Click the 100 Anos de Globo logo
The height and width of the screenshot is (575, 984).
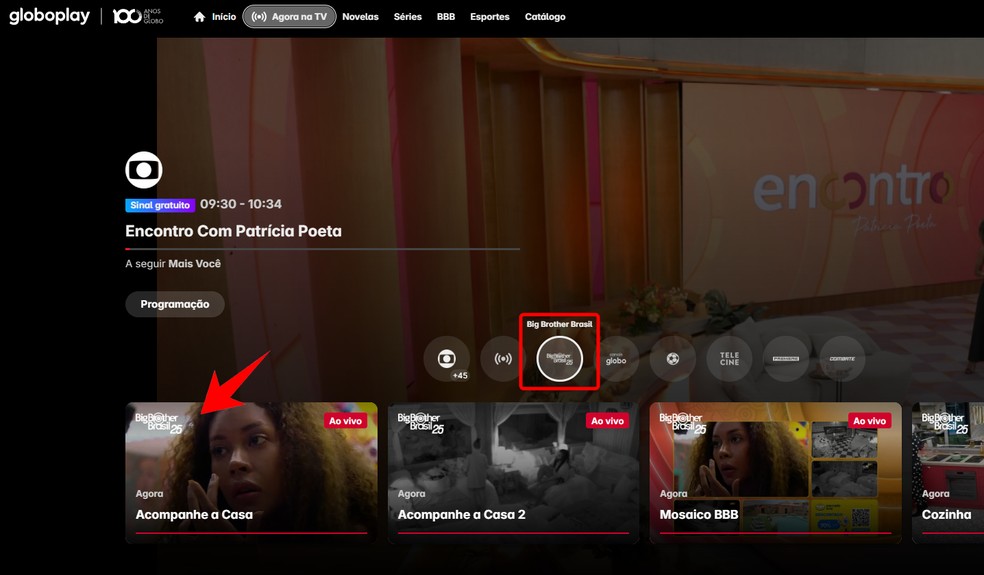tap(137, 16)
